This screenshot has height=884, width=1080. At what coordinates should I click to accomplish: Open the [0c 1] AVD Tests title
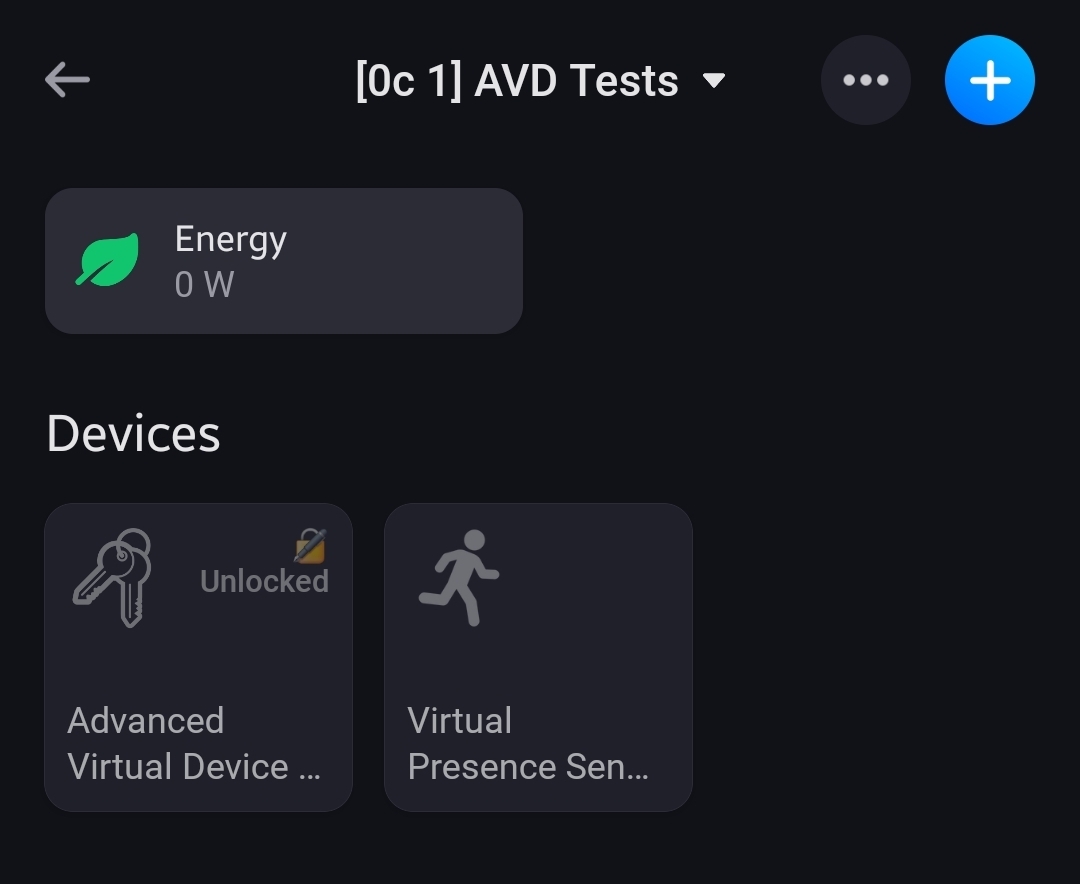tap(516, 80)
